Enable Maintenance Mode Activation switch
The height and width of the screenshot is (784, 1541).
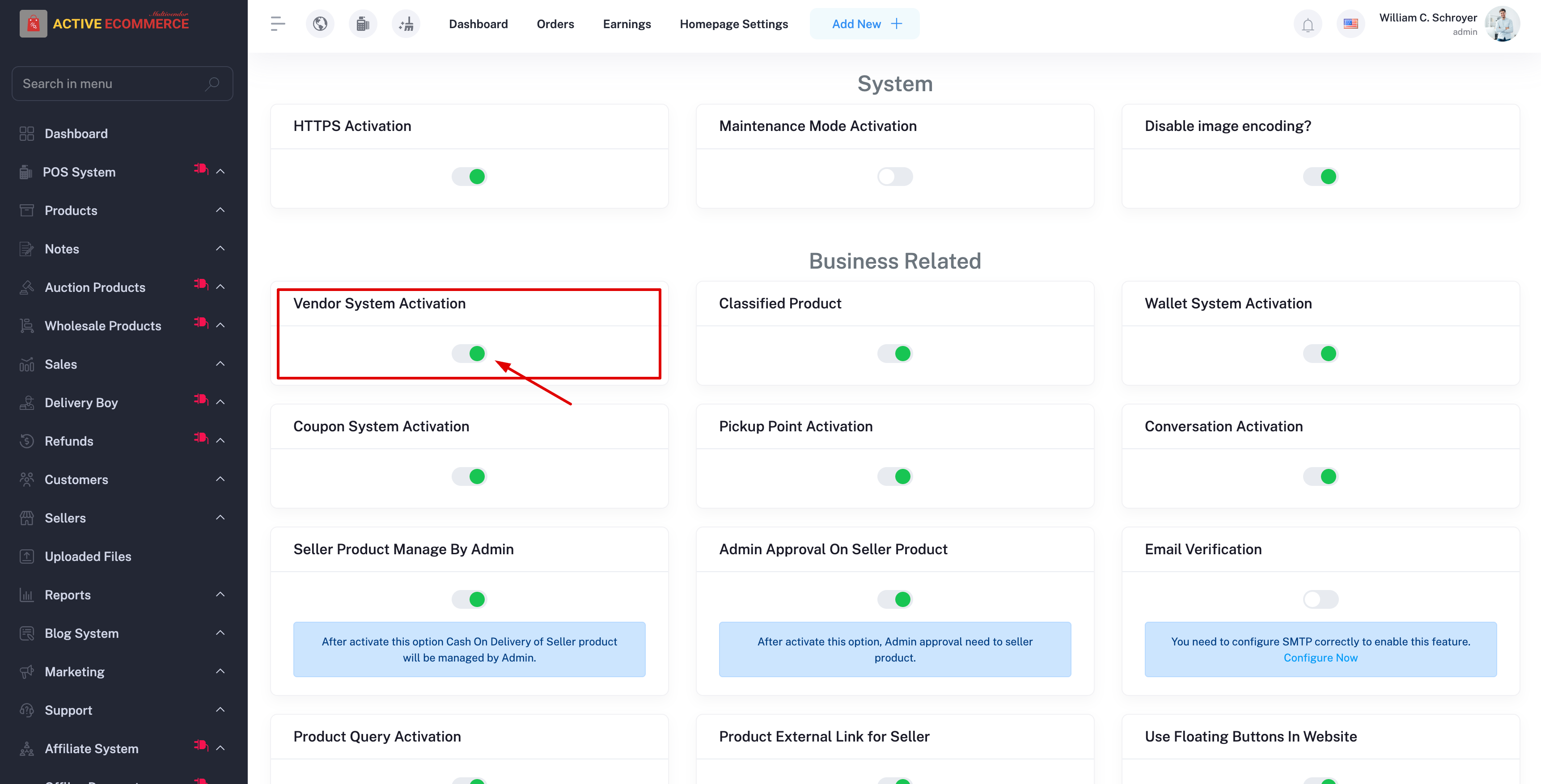click(895, 177)
